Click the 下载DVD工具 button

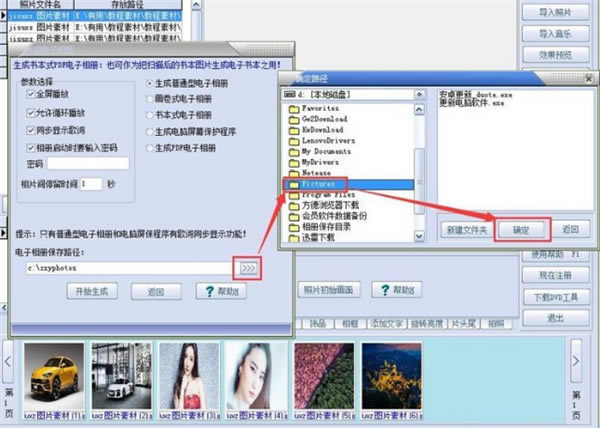[555, 297]
